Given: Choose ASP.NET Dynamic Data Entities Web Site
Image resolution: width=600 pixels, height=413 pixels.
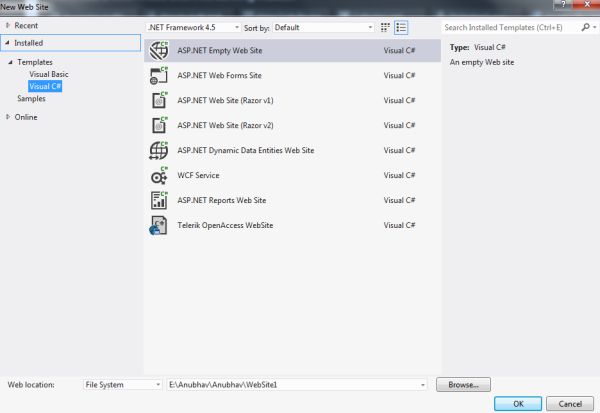Looking at the screenshot, I should pyautogui.click(x=292, y=150).
